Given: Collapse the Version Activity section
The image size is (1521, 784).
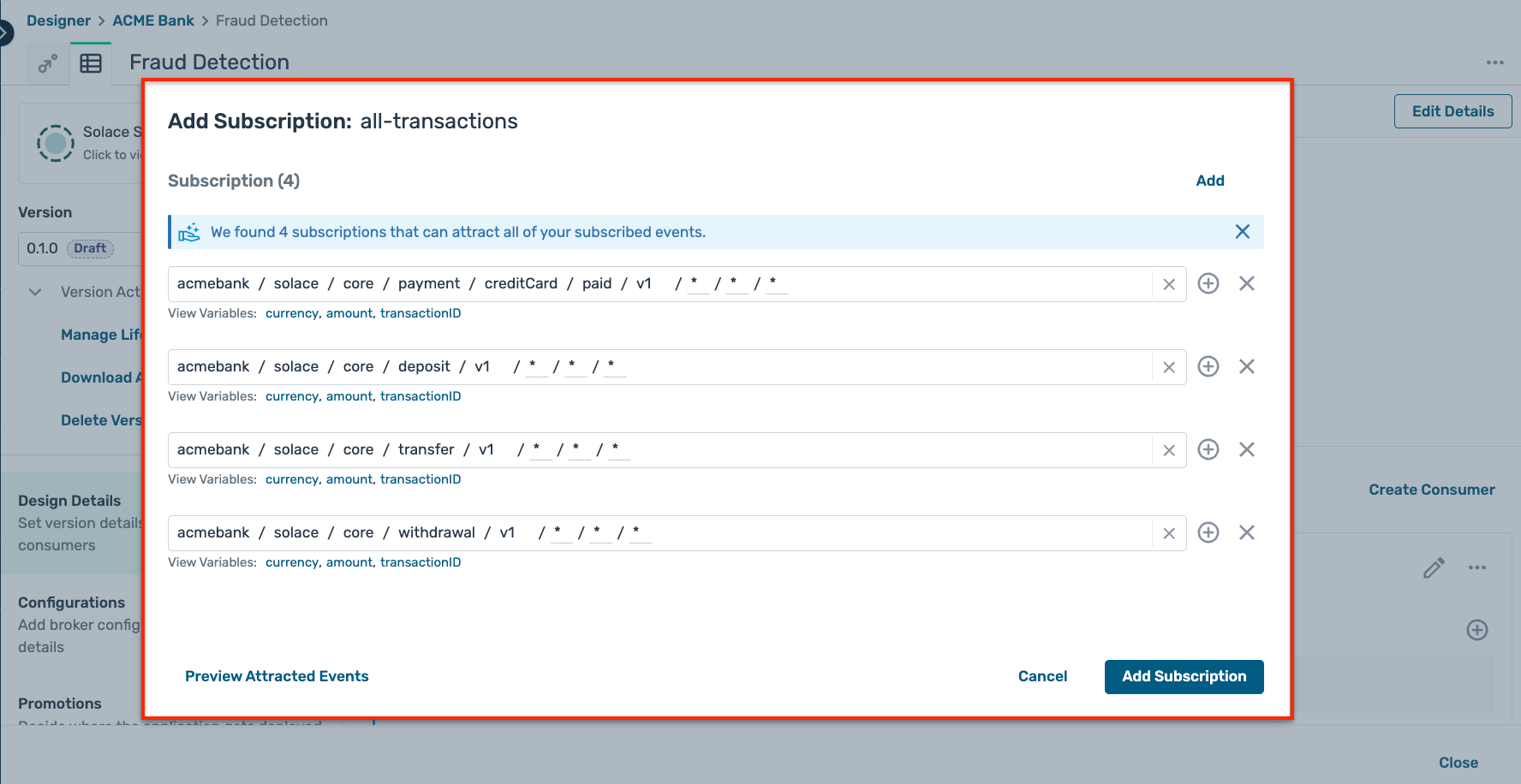Looking at the screenshot, I should [x=35, y=292].
